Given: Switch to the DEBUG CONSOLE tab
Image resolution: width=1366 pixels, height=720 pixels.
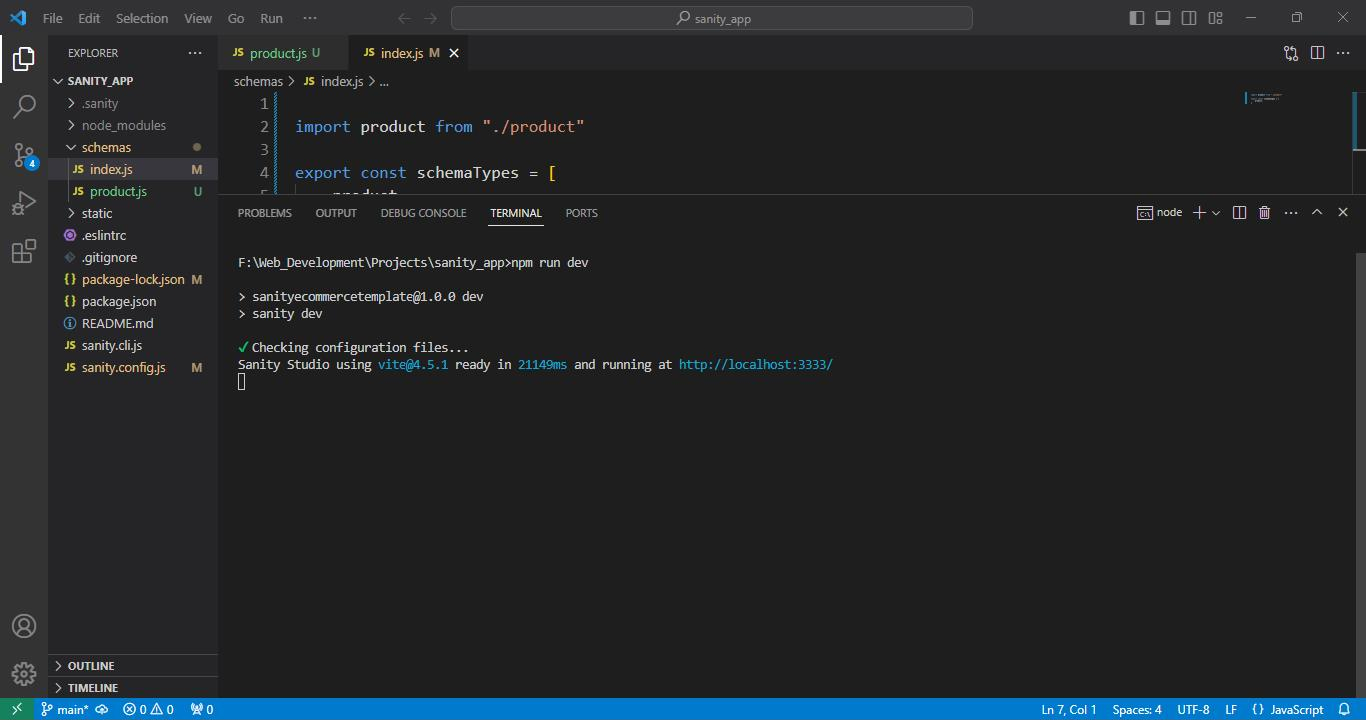Looking at the screenshot, I should coord(423,213).
